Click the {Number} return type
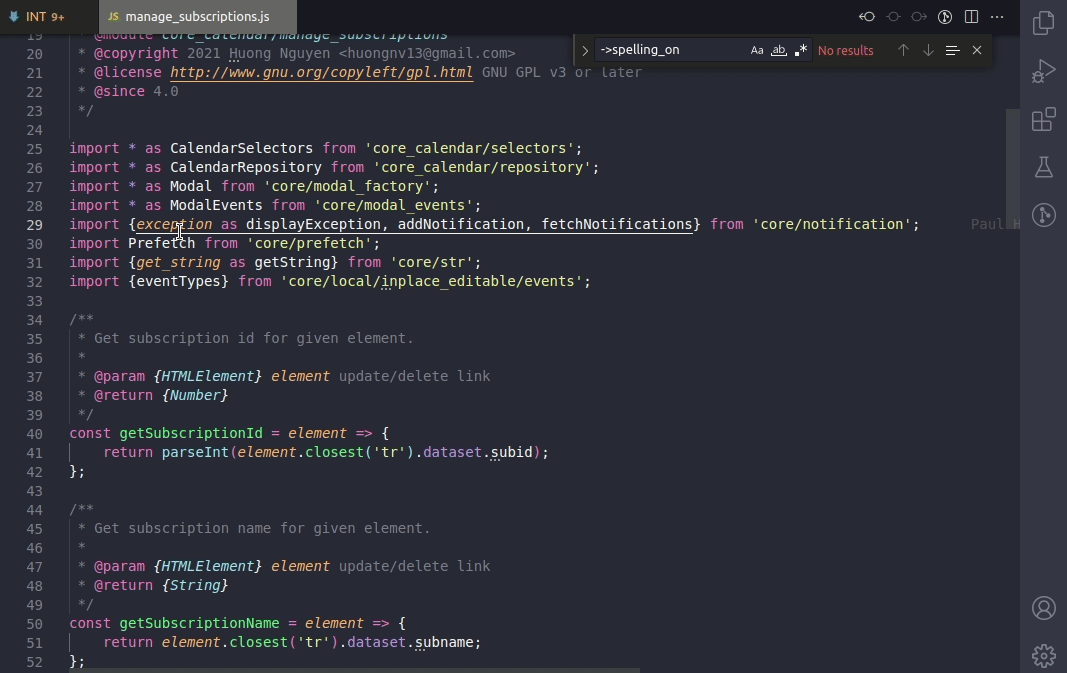Viewport: 1067px width, 673px height. coord(195,395)
